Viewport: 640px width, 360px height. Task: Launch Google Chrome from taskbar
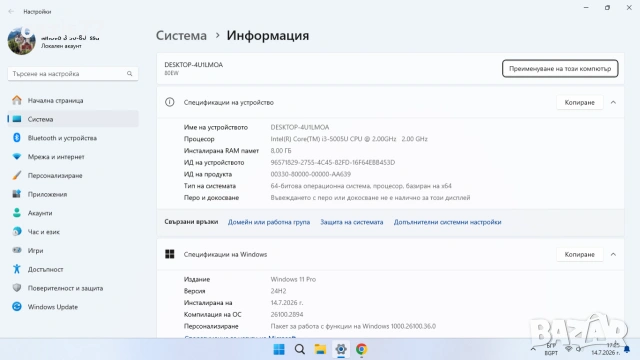tap(361, 349)
